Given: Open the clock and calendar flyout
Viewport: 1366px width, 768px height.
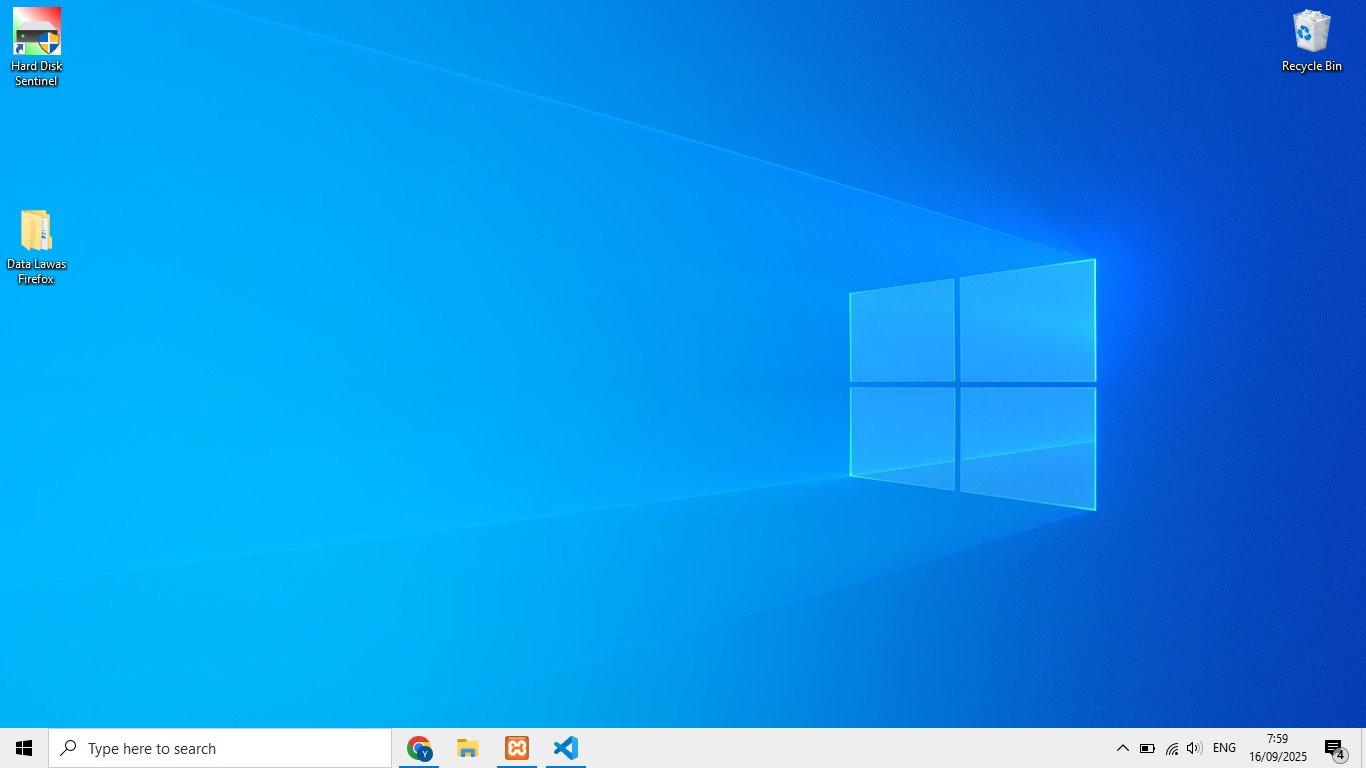Looking at the screenshot, I should 1277,748.
